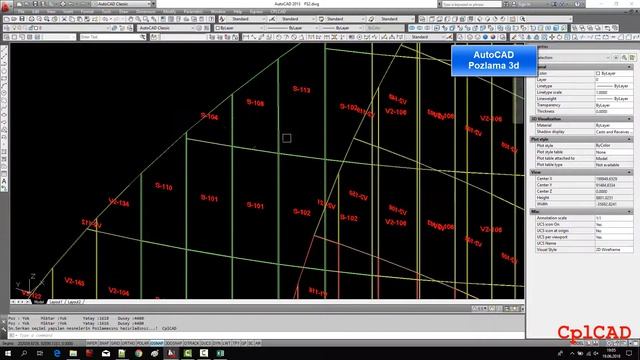
Task: Click the Windows Start button
Action: (8, 353)
